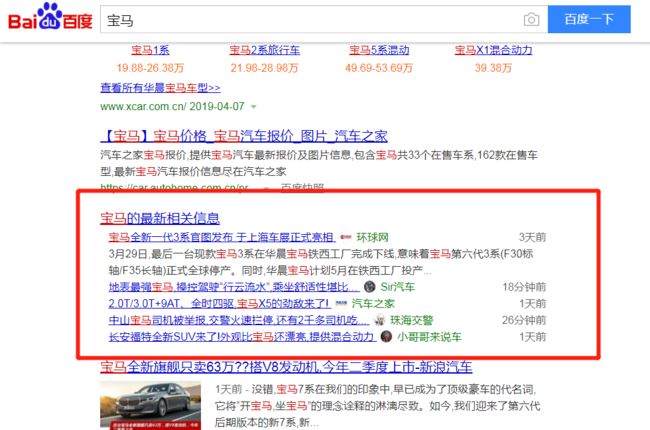Click the Sir汽车 source name
This screenshot has height=430, width=650.
398,287
